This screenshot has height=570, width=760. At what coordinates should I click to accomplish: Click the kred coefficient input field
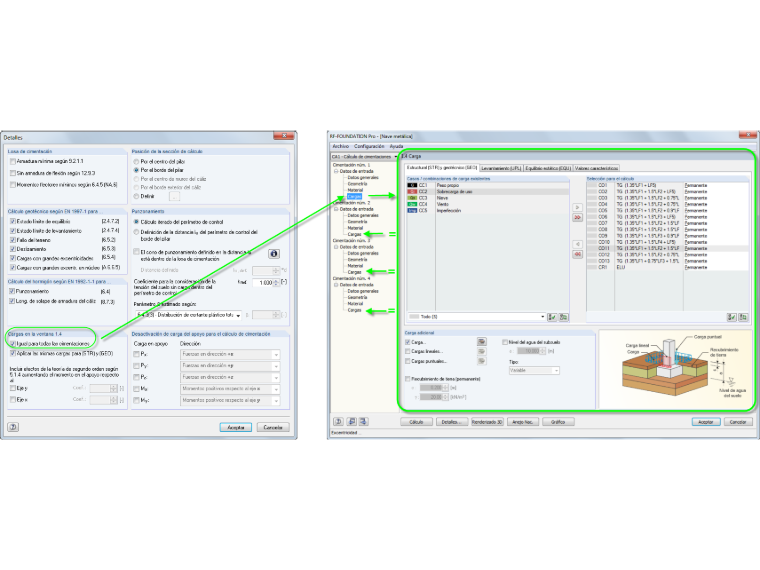click(x=263, y=283)
